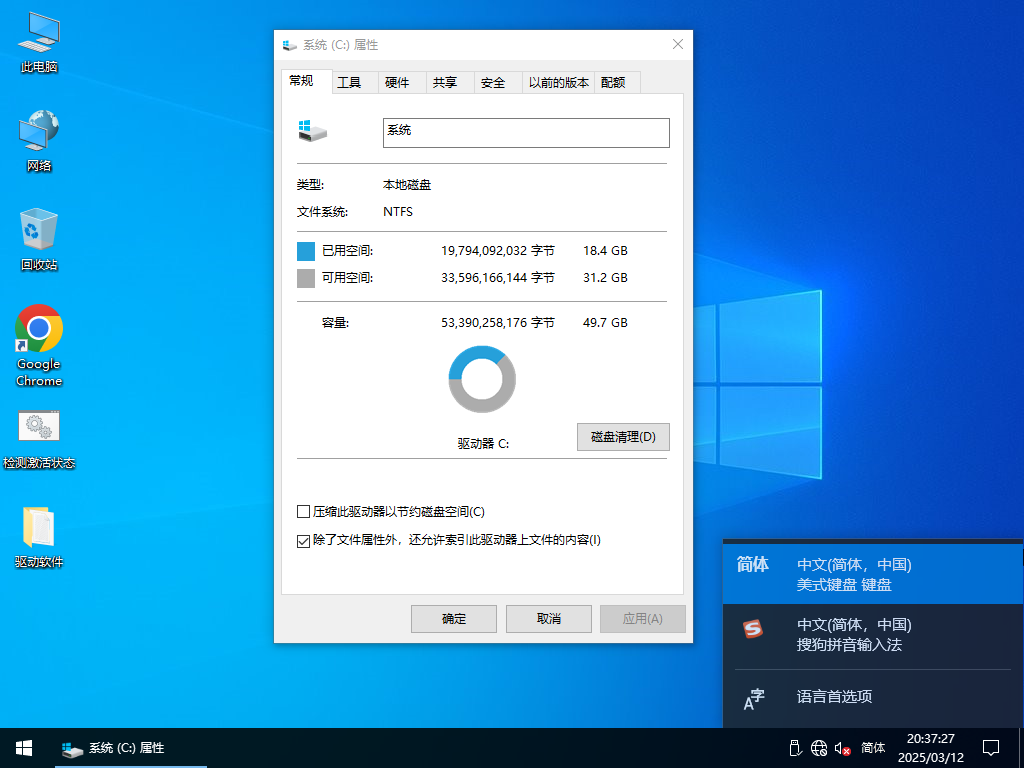Open the 回收站 recycle bin icon
Screen dimensions: 1024x768
(x=39, y=230)
